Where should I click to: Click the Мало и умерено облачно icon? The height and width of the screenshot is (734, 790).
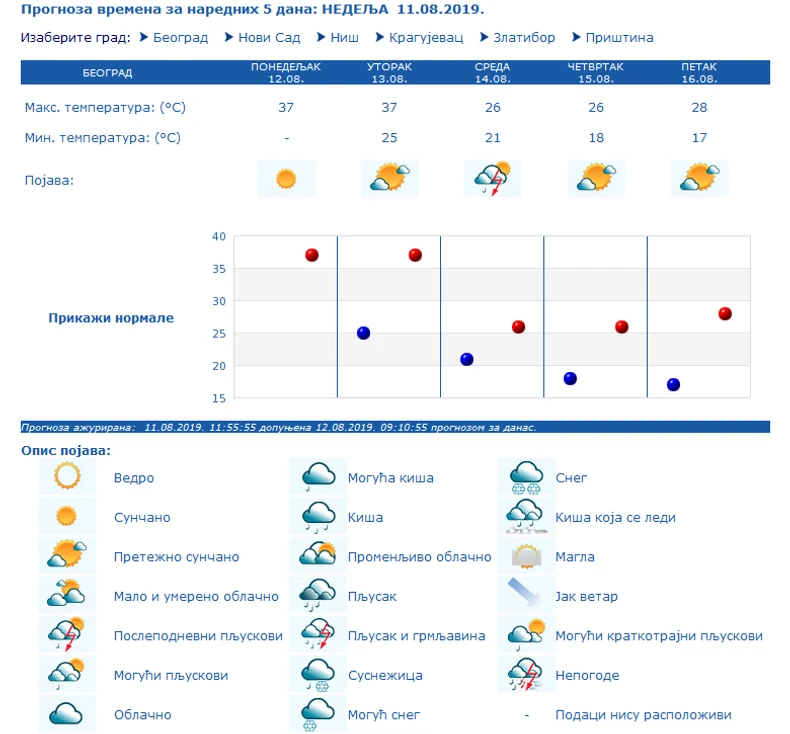point(67,595)
